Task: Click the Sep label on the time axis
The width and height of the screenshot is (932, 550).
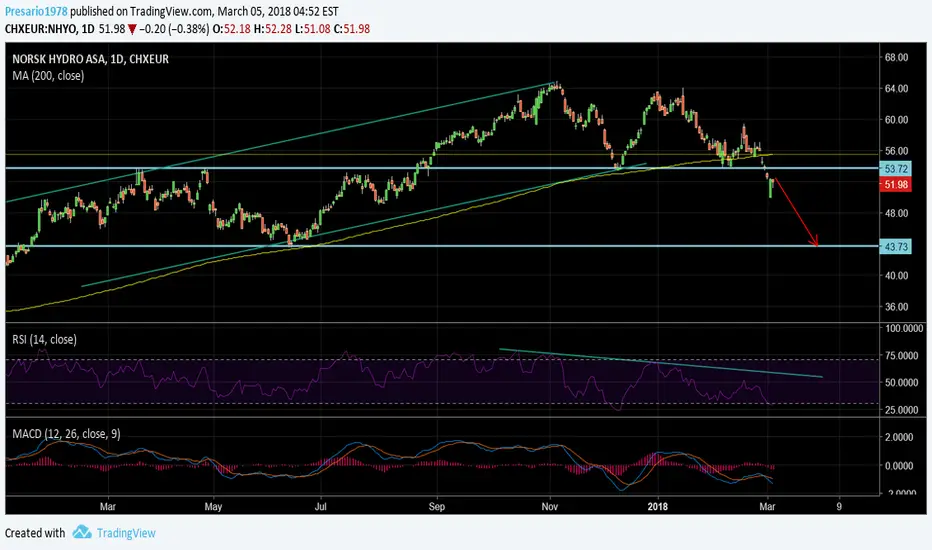Action: [437, 507]
